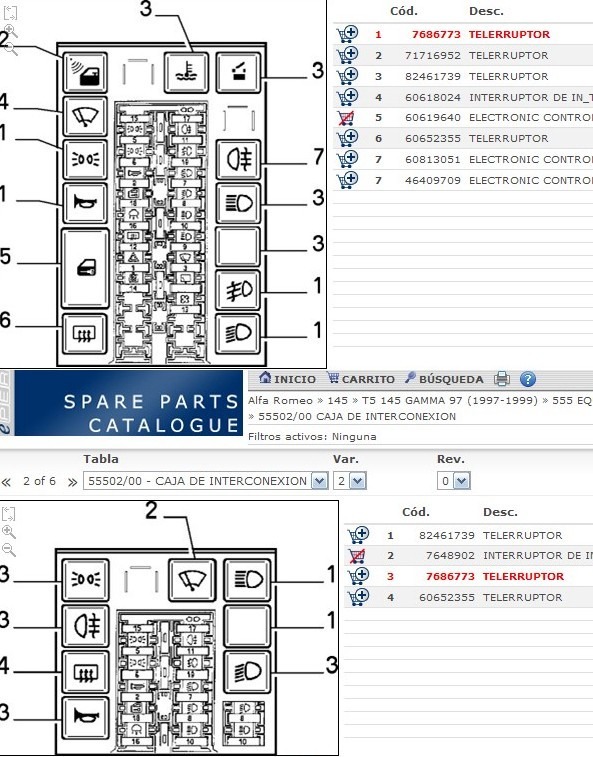
Task: Click the coolant temperature relay symbol
Action: tap(186, 72)
